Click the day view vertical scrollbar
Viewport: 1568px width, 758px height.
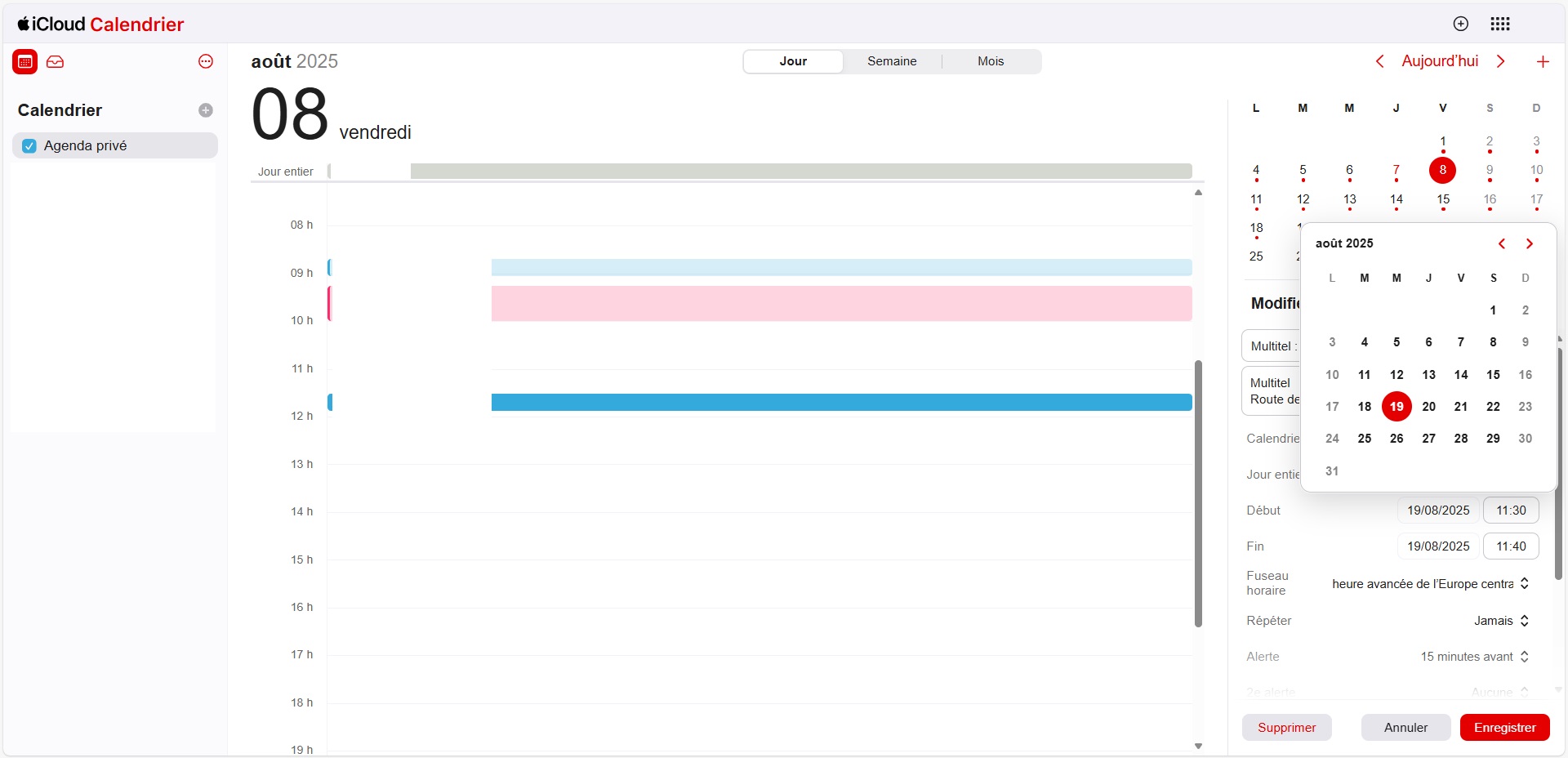pos(1198,493)
